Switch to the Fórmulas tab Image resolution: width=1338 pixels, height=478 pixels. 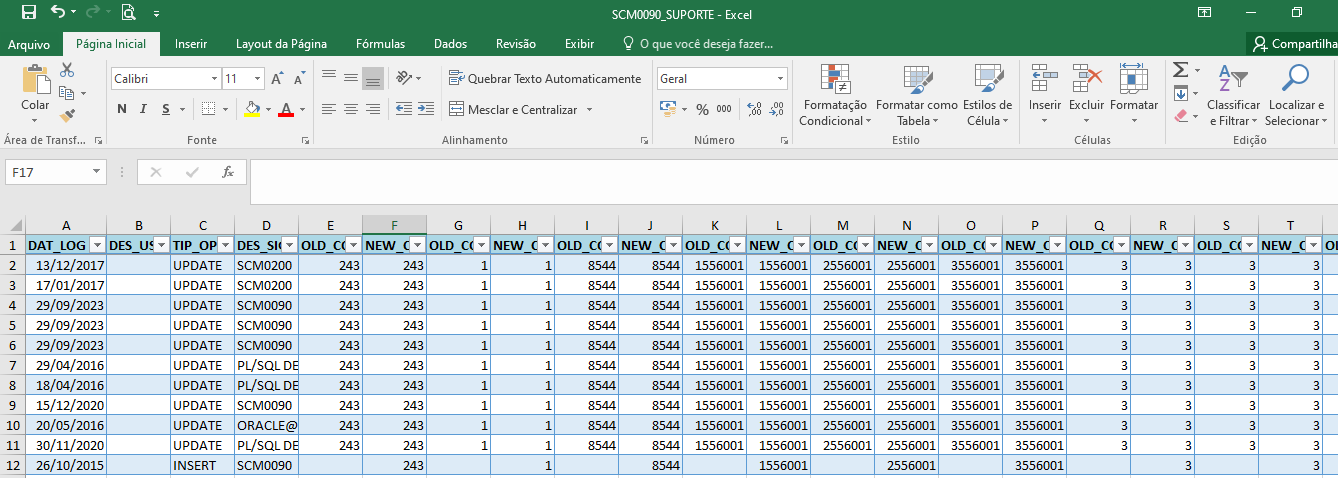pos(380,44)
